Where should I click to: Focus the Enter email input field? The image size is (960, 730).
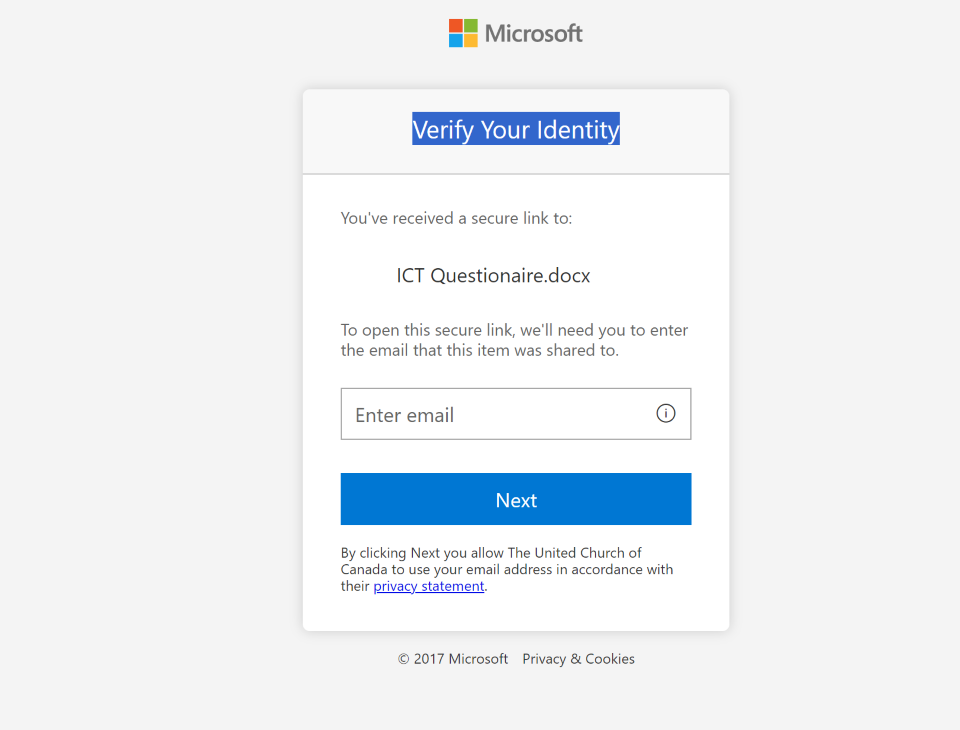click(x=516, y=414)
